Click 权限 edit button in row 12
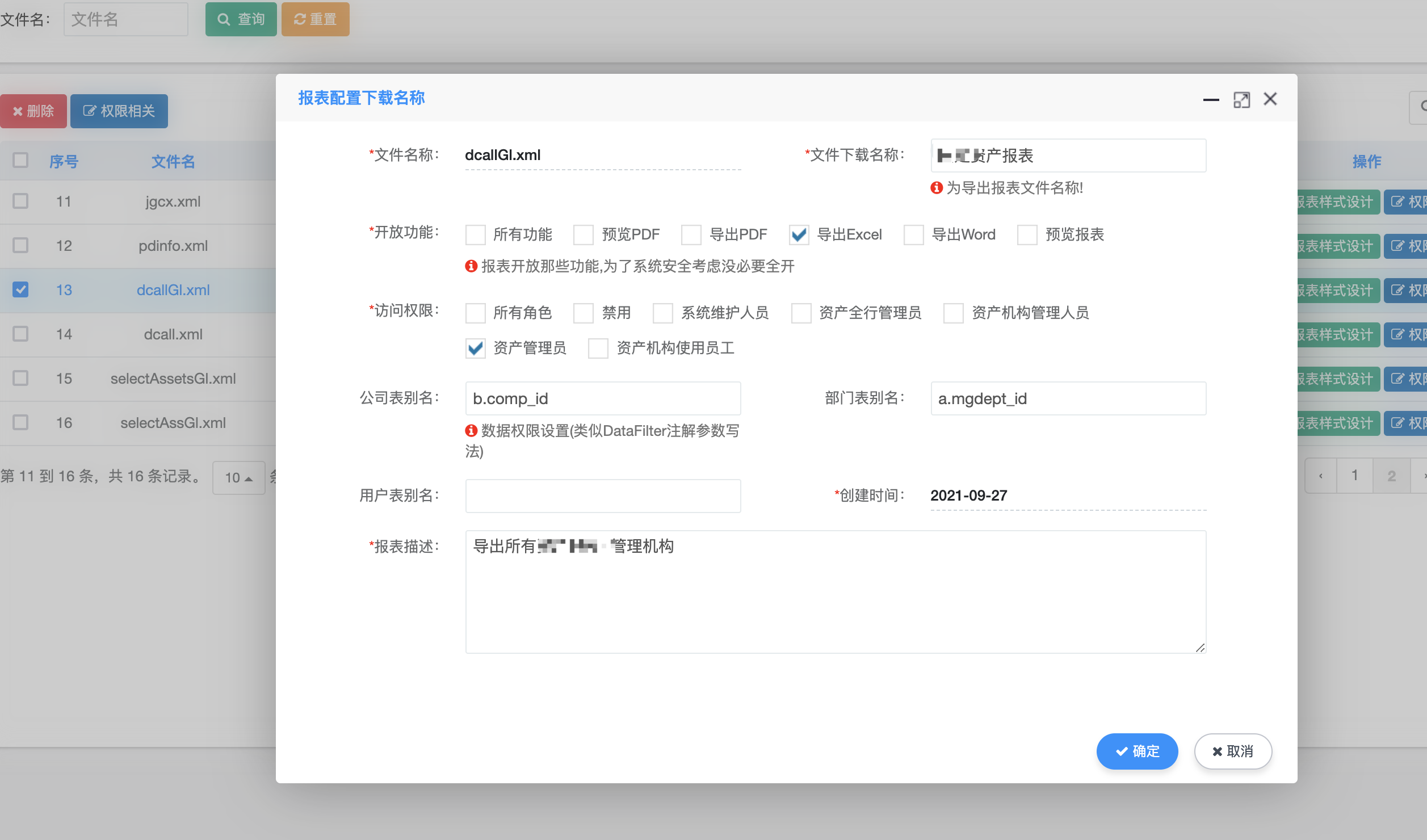 (1405, 246)
